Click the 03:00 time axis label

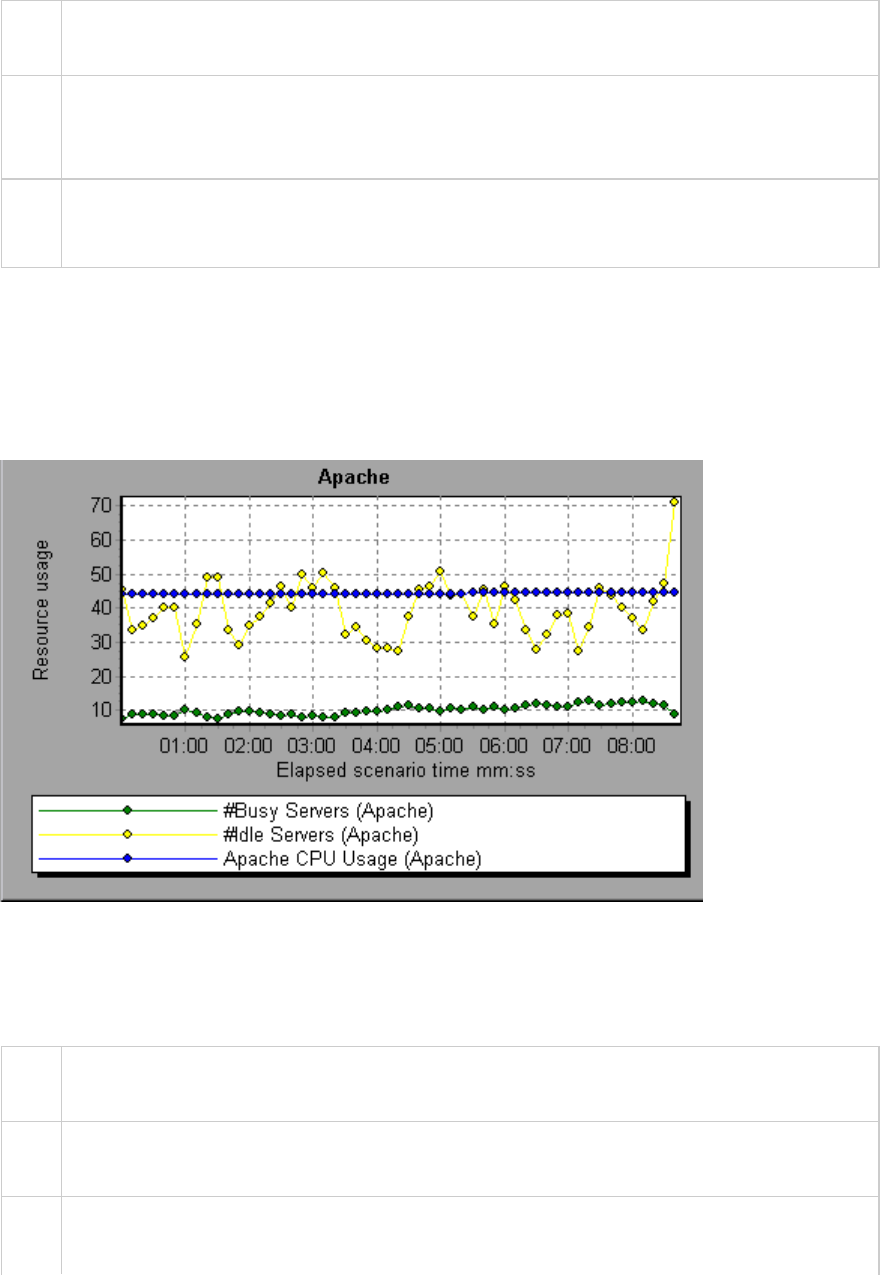click(311, 745)
